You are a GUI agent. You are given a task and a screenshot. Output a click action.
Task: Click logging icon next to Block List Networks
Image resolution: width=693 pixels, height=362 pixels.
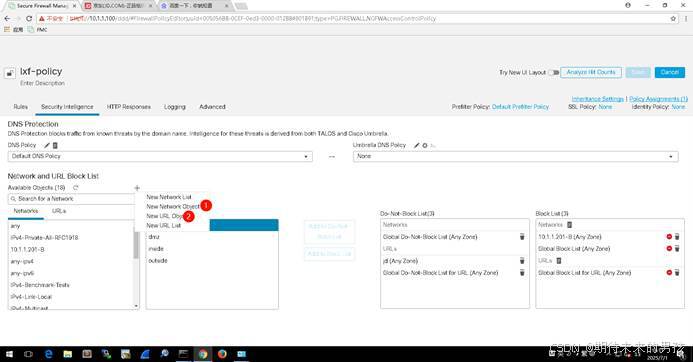[570, 225]
